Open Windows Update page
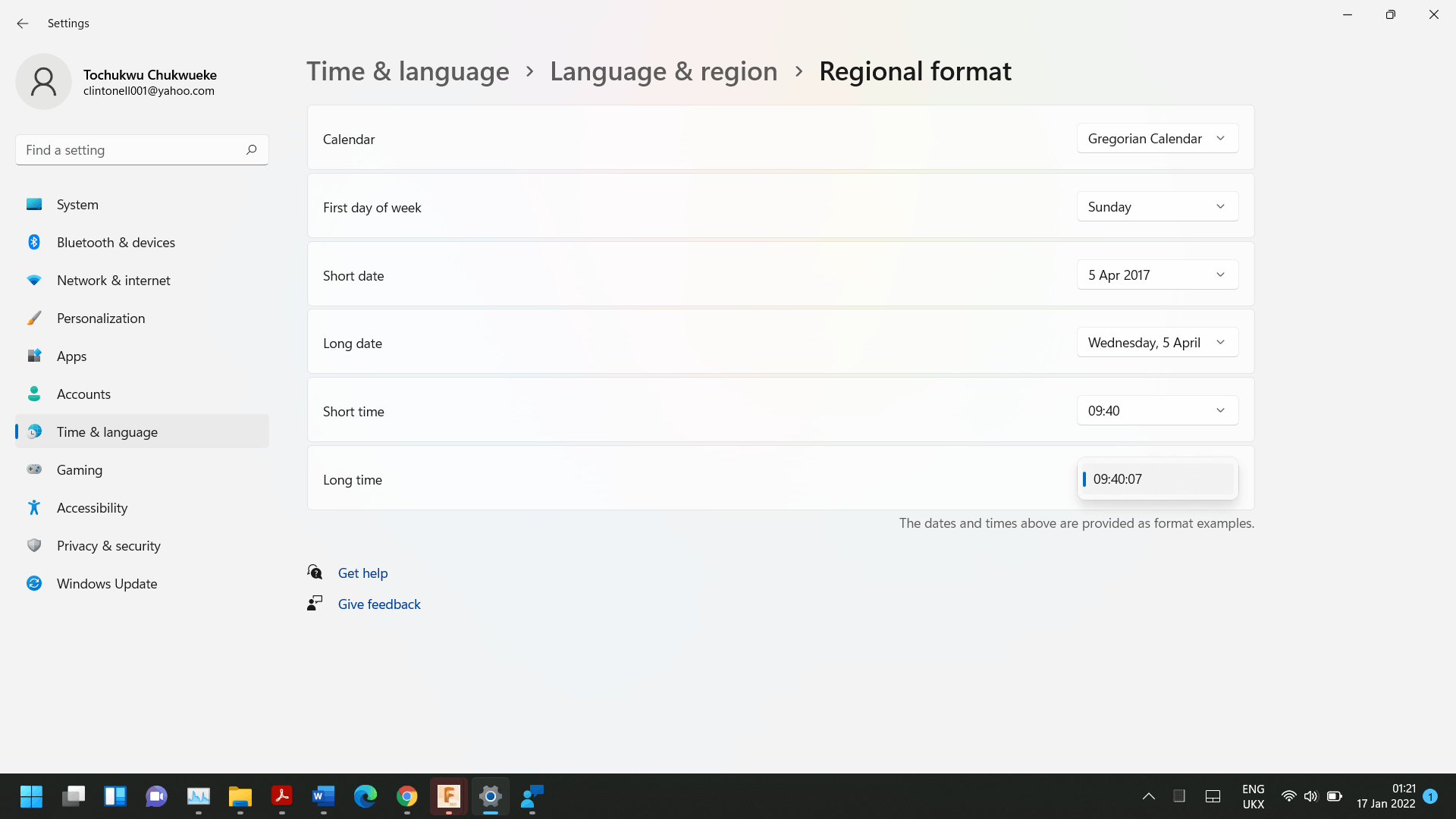This screenshot has height=819, width=1456. [x=106, y=584]
